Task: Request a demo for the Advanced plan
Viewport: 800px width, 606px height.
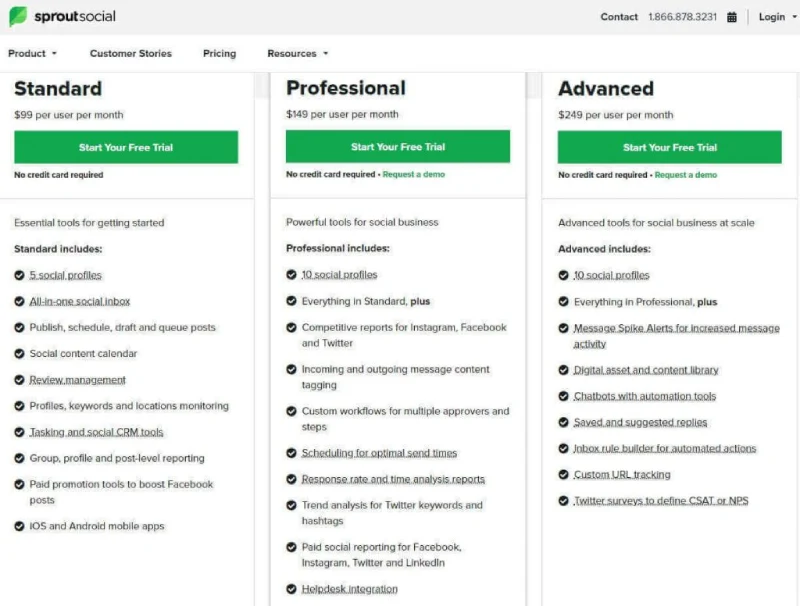Action: (686, 175)
